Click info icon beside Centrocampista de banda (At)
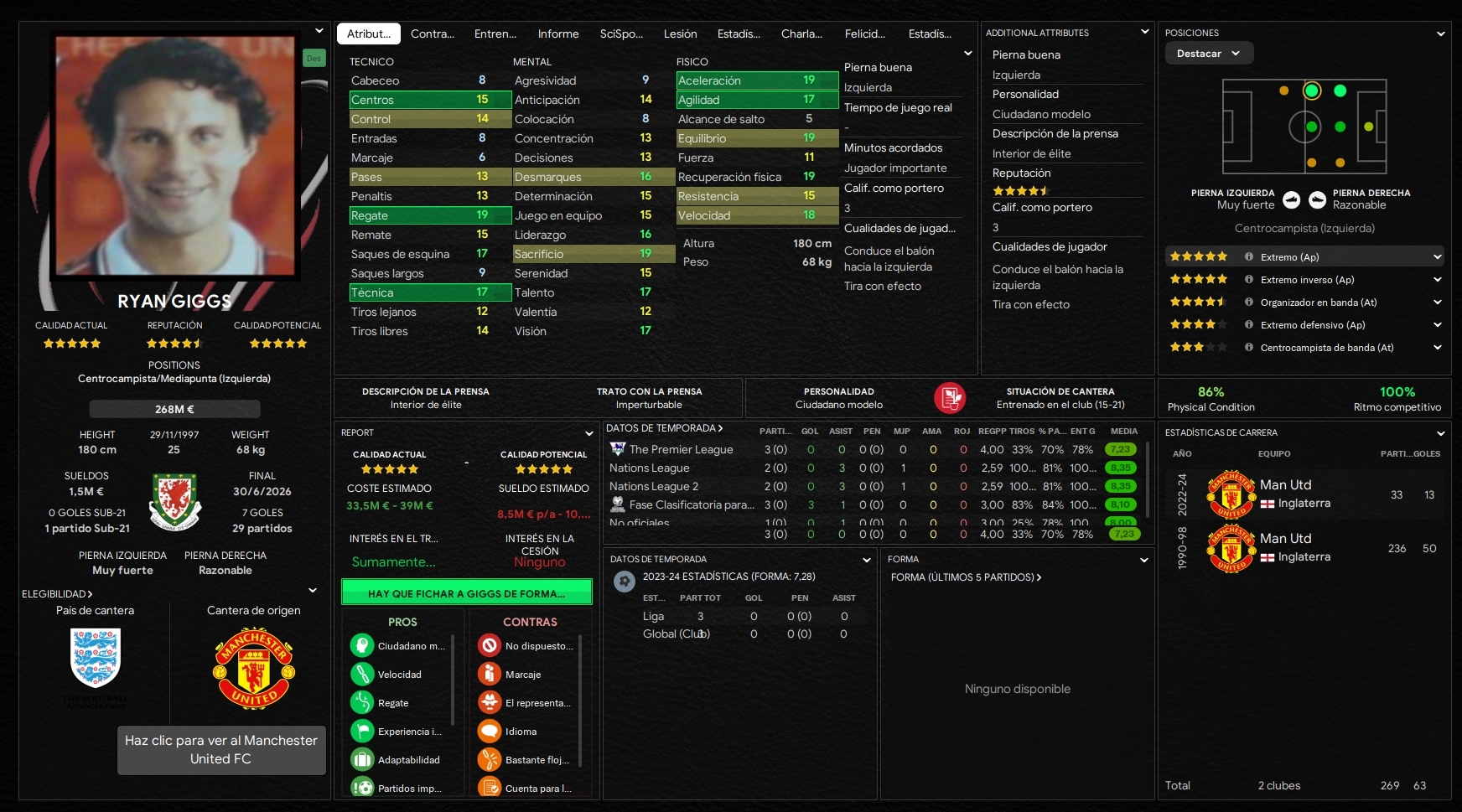The image size is (1462, 812). click(x=1249, y=348)
